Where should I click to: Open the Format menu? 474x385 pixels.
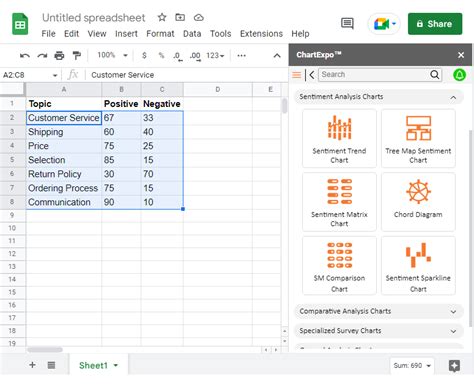tap(160, 34)
